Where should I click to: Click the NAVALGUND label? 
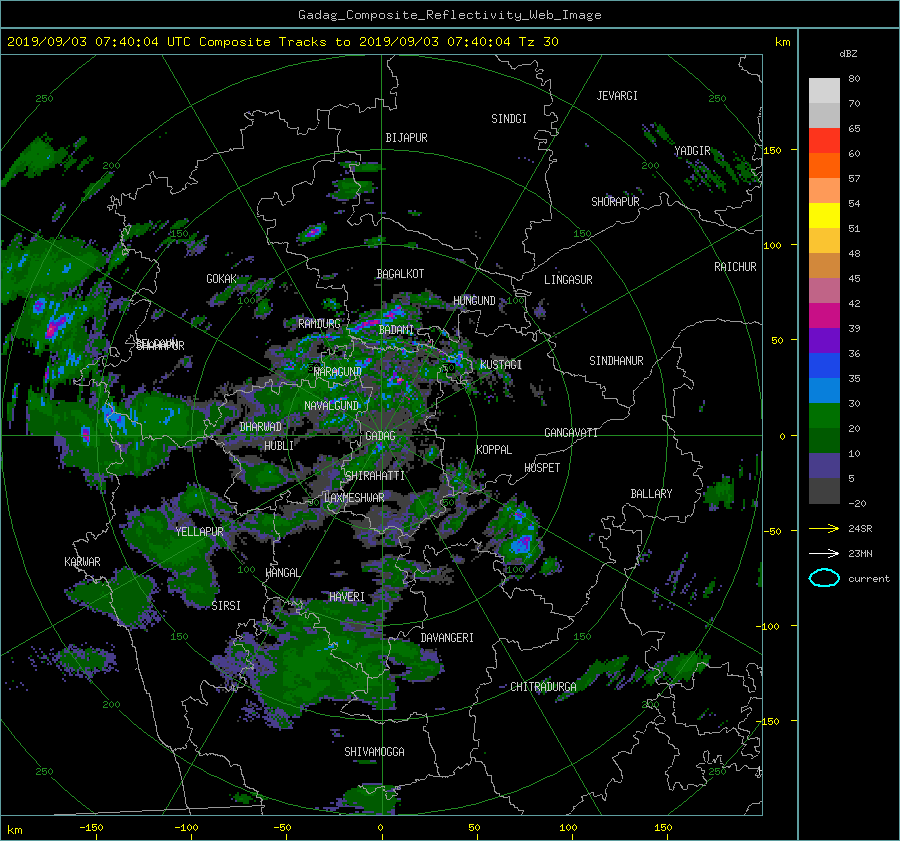pyautogui.click(x=331, y=405)
